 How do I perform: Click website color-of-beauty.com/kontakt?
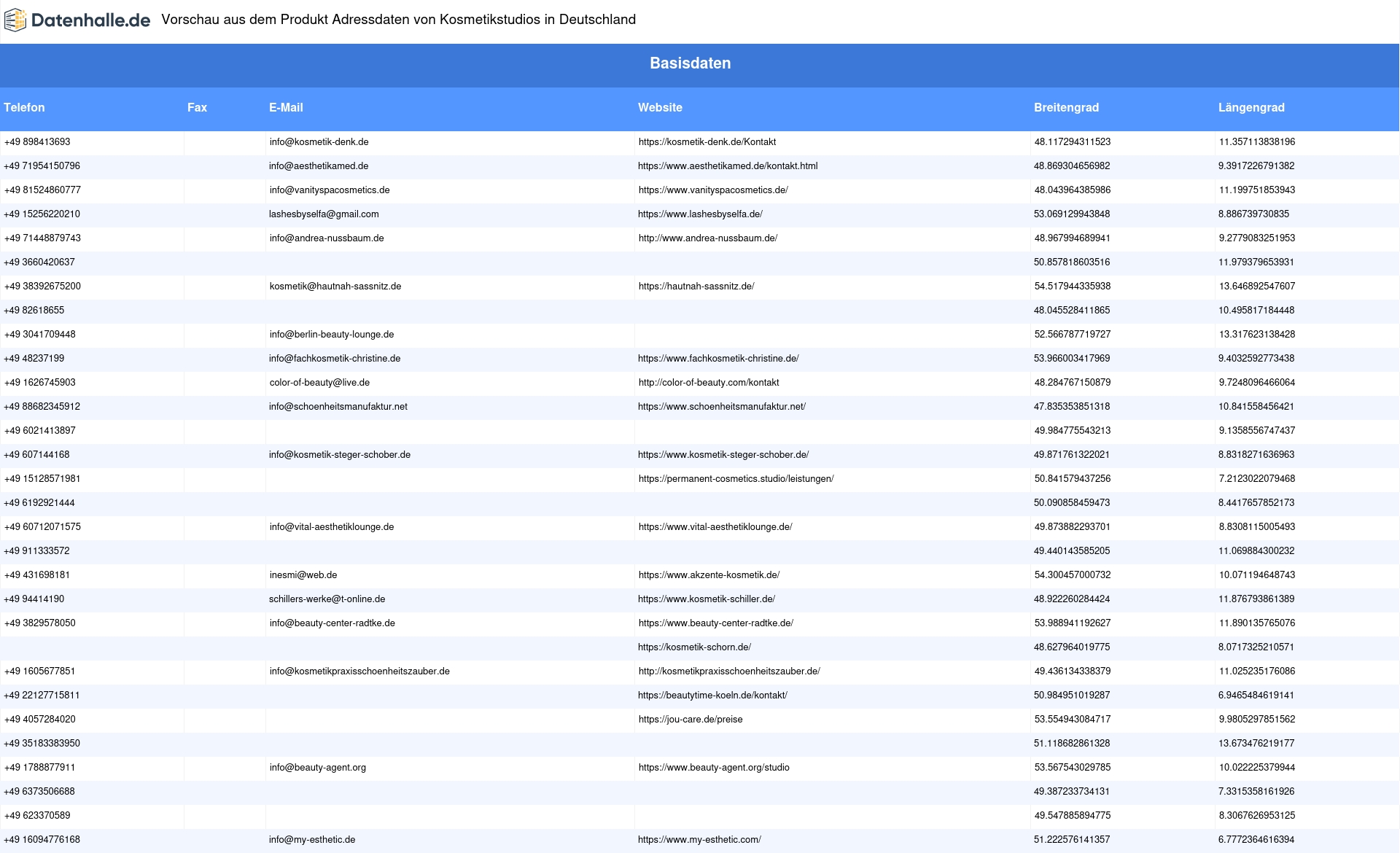tap(709, 383)
